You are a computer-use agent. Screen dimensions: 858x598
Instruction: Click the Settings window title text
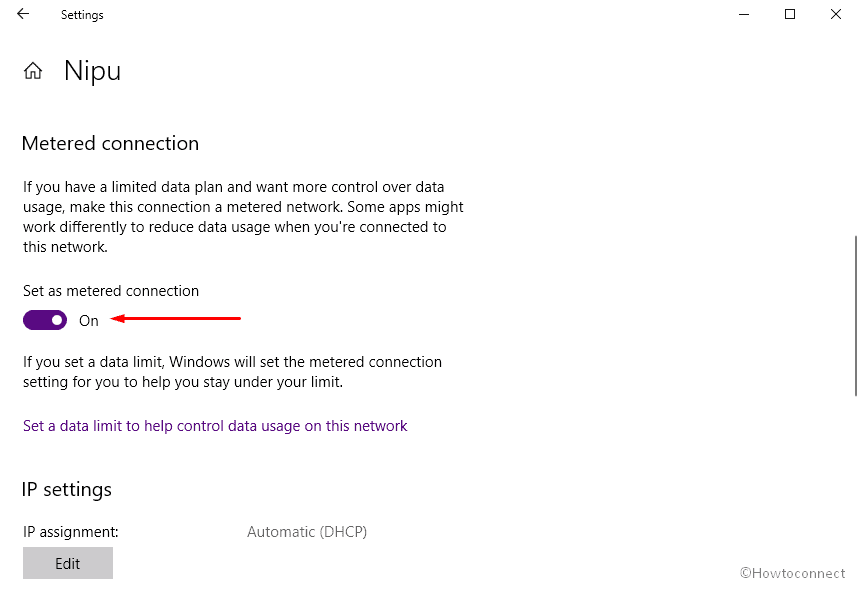tap(82, 15)
